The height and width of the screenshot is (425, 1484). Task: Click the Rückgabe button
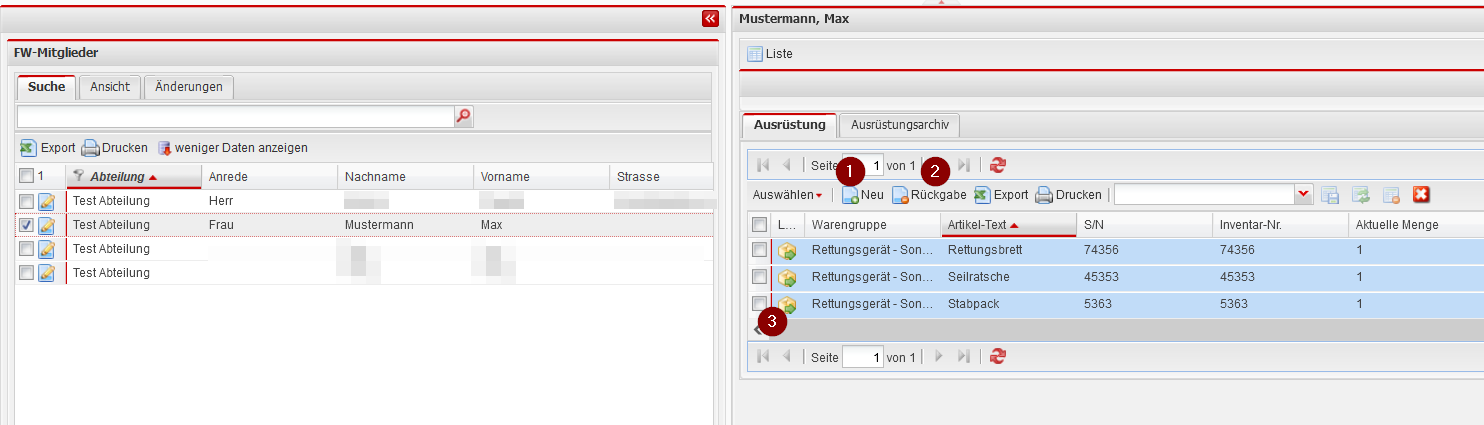[x=929, y=195]
